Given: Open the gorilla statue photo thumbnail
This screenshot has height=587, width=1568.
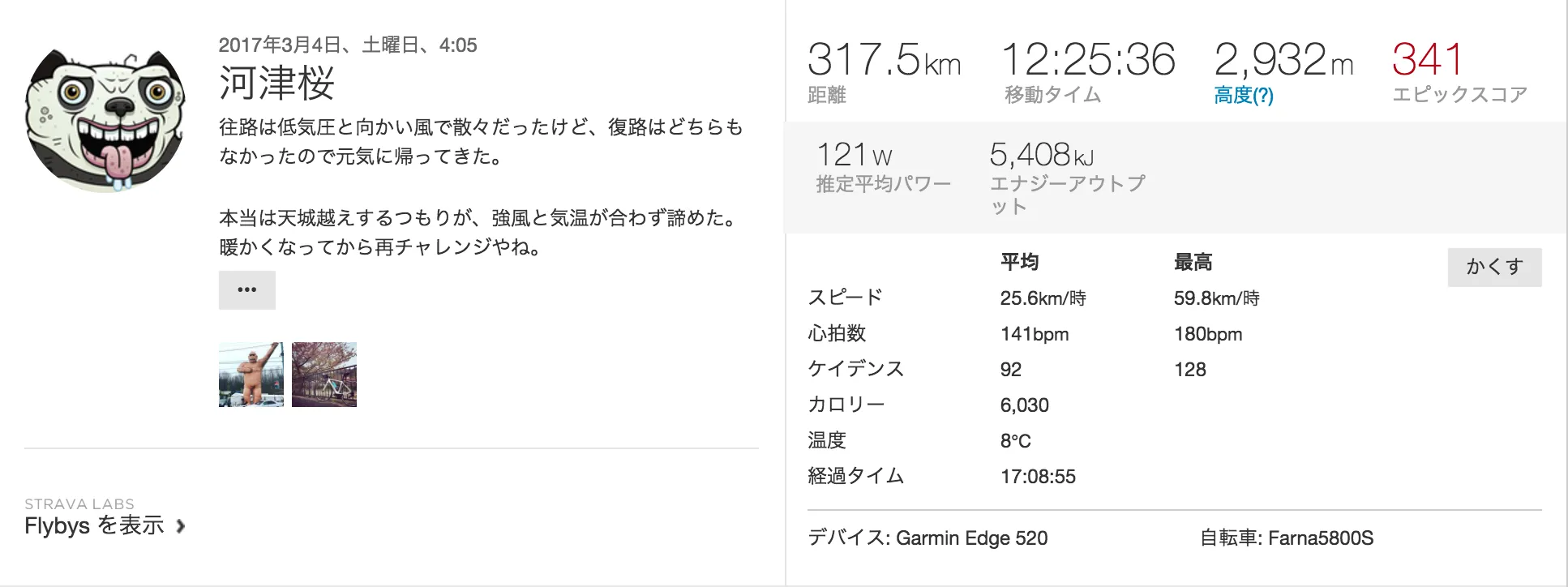Looking at the screenshot, I should tap(251, 375).
